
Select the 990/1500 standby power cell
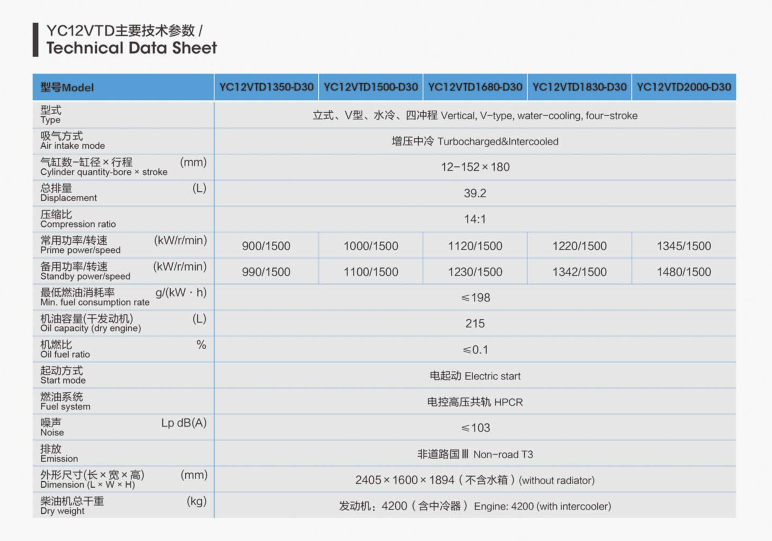pos(266,272)
